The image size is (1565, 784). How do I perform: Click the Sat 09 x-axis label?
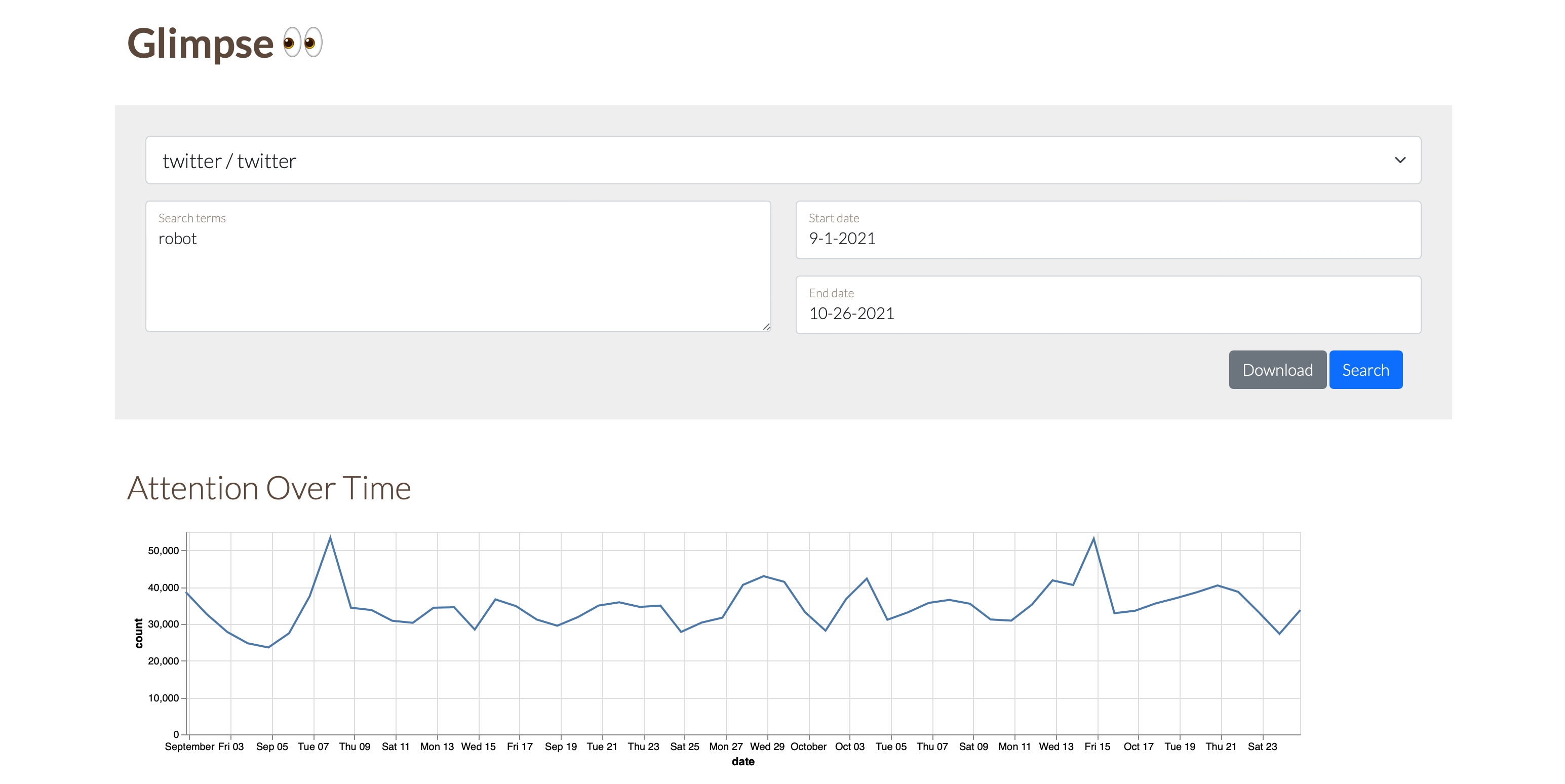(x=973, y=747)
